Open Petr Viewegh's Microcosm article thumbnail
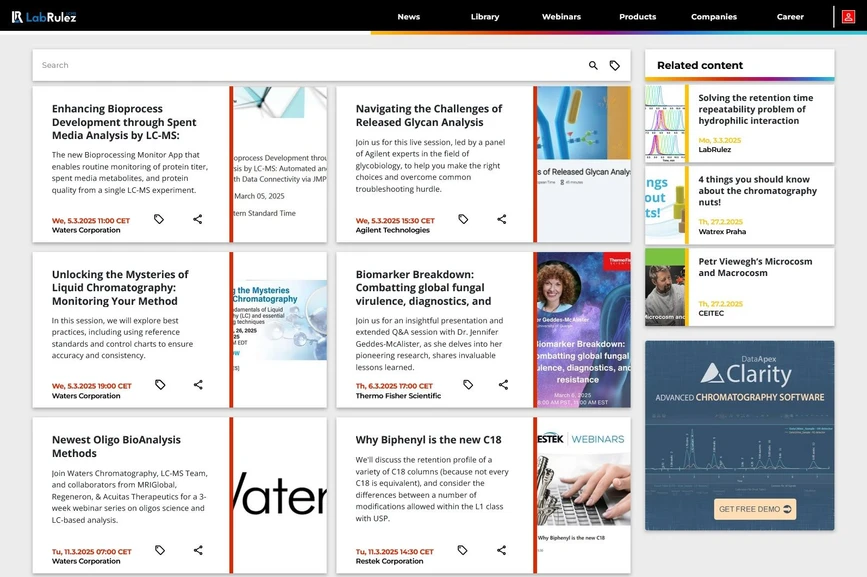Image resolution: width=867 pixels, height=577 pixels. click(665, 289)
